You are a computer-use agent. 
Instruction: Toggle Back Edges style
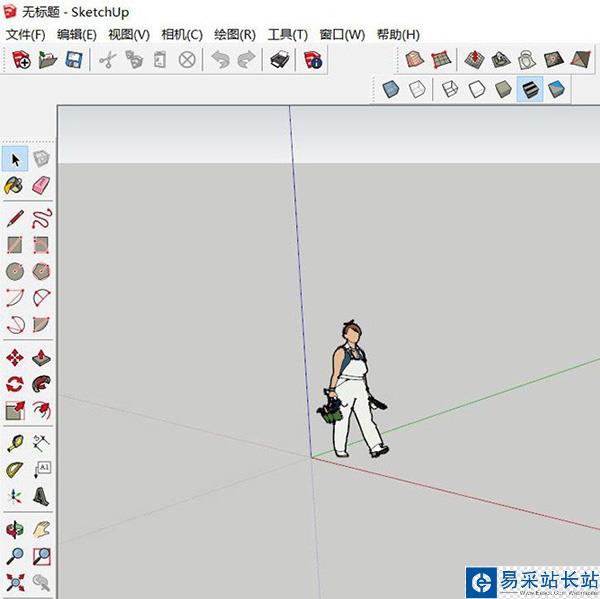coord(417,89)
